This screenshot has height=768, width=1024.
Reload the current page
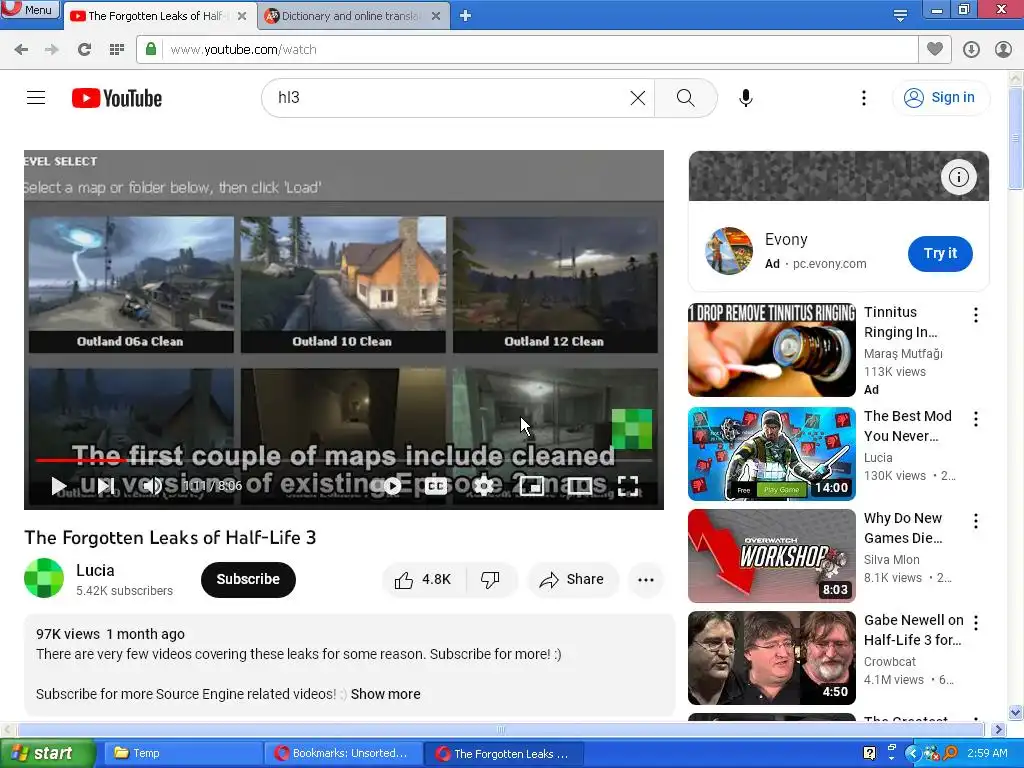84,50
